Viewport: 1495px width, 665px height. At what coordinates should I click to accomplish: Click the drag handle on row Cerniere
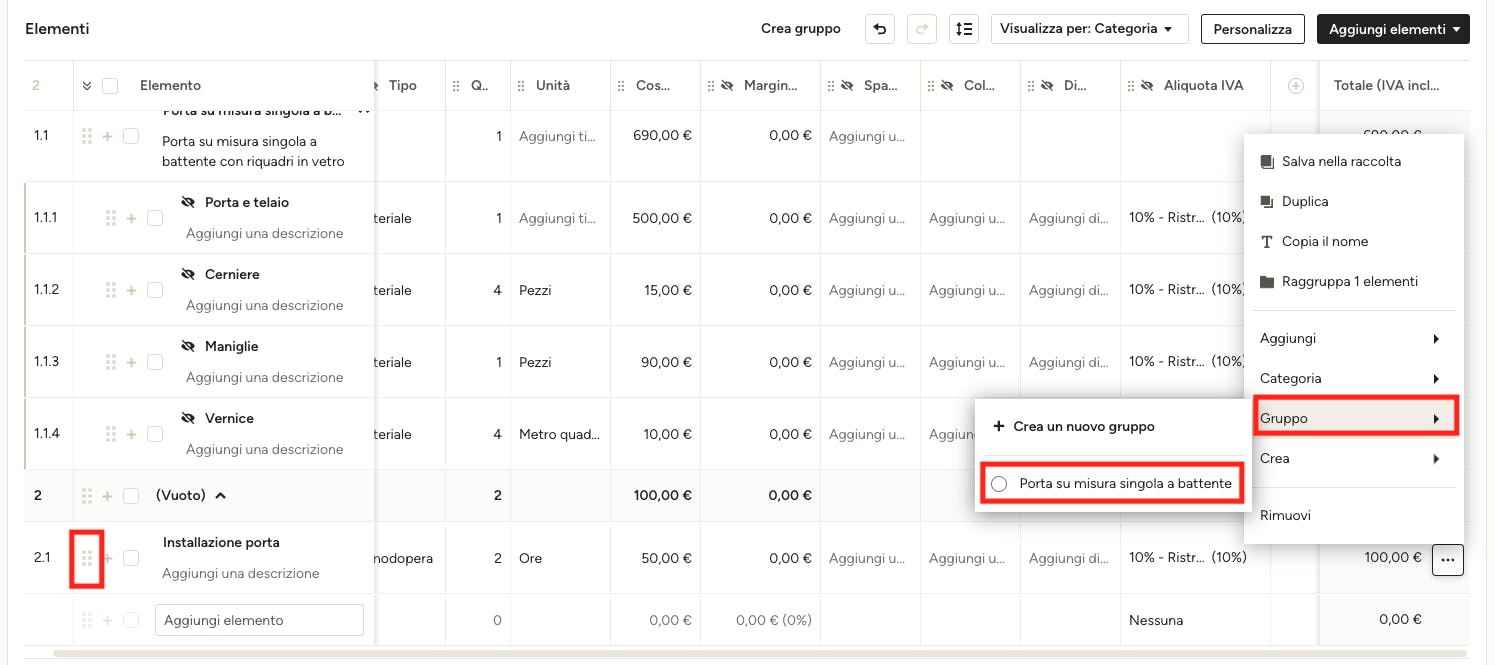pyautogui.click(x=111, y=290)
